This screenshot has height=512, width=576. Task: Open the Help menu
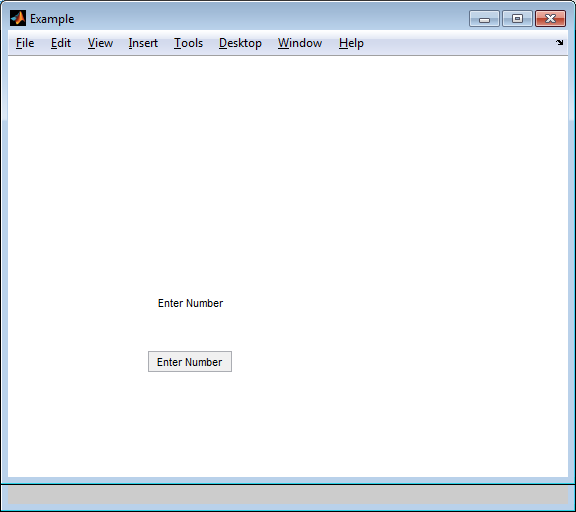coord(351,43)
